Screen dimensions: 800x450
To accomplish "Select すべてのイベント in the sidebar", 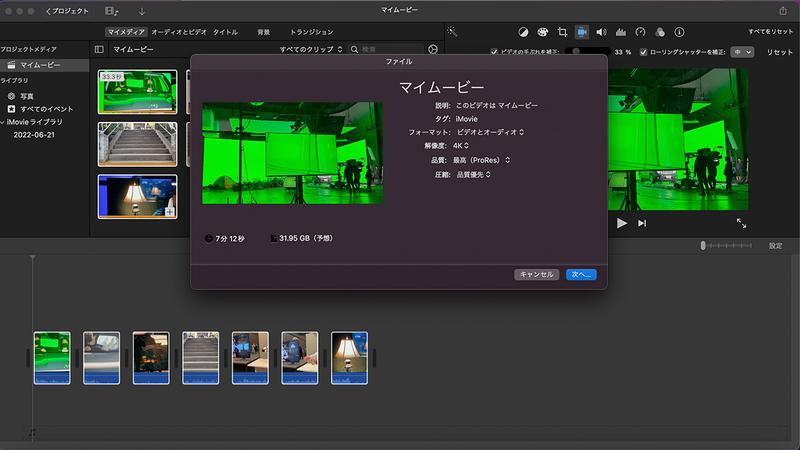I will 46,109.
